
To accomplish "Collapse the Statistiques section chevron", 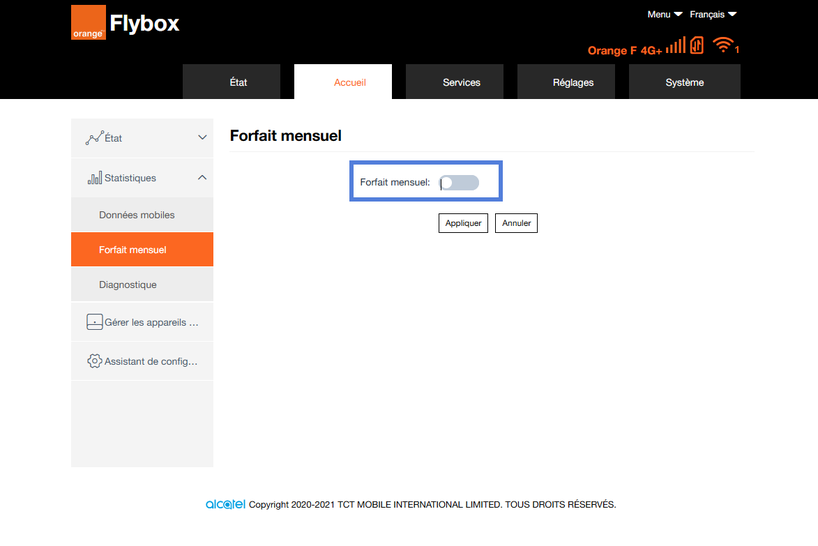I will [x=202, y=178].
